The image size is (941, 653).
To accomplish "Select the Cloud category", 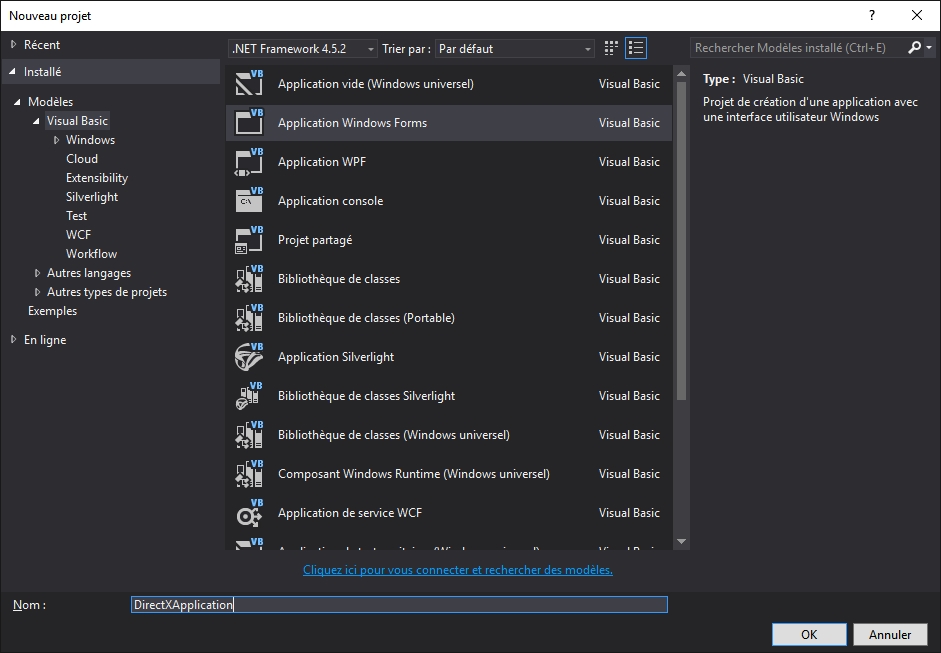I will (x=82, y=158).
